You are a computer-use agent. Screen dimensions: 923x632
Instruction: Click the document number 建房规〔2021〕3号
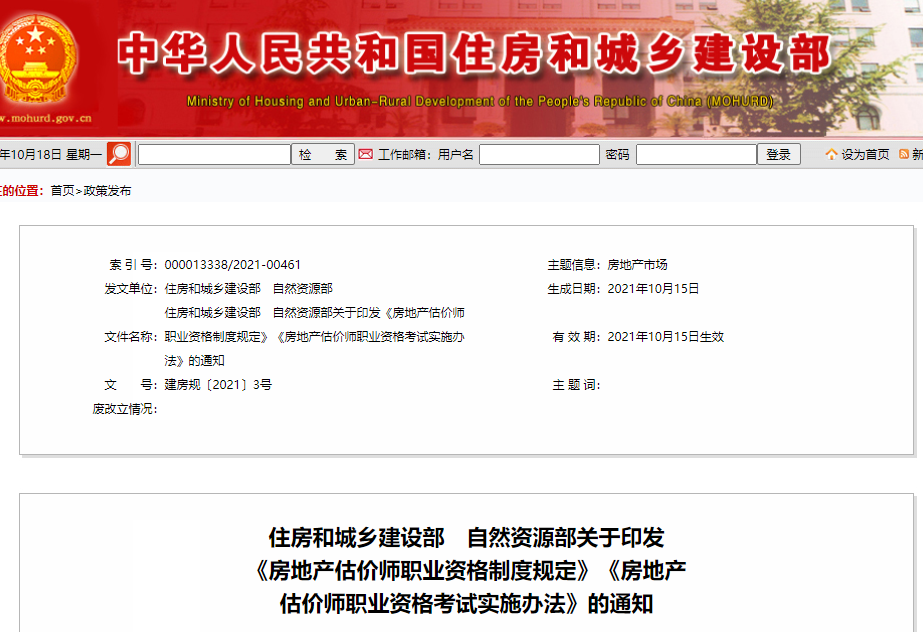pos(218,385)
